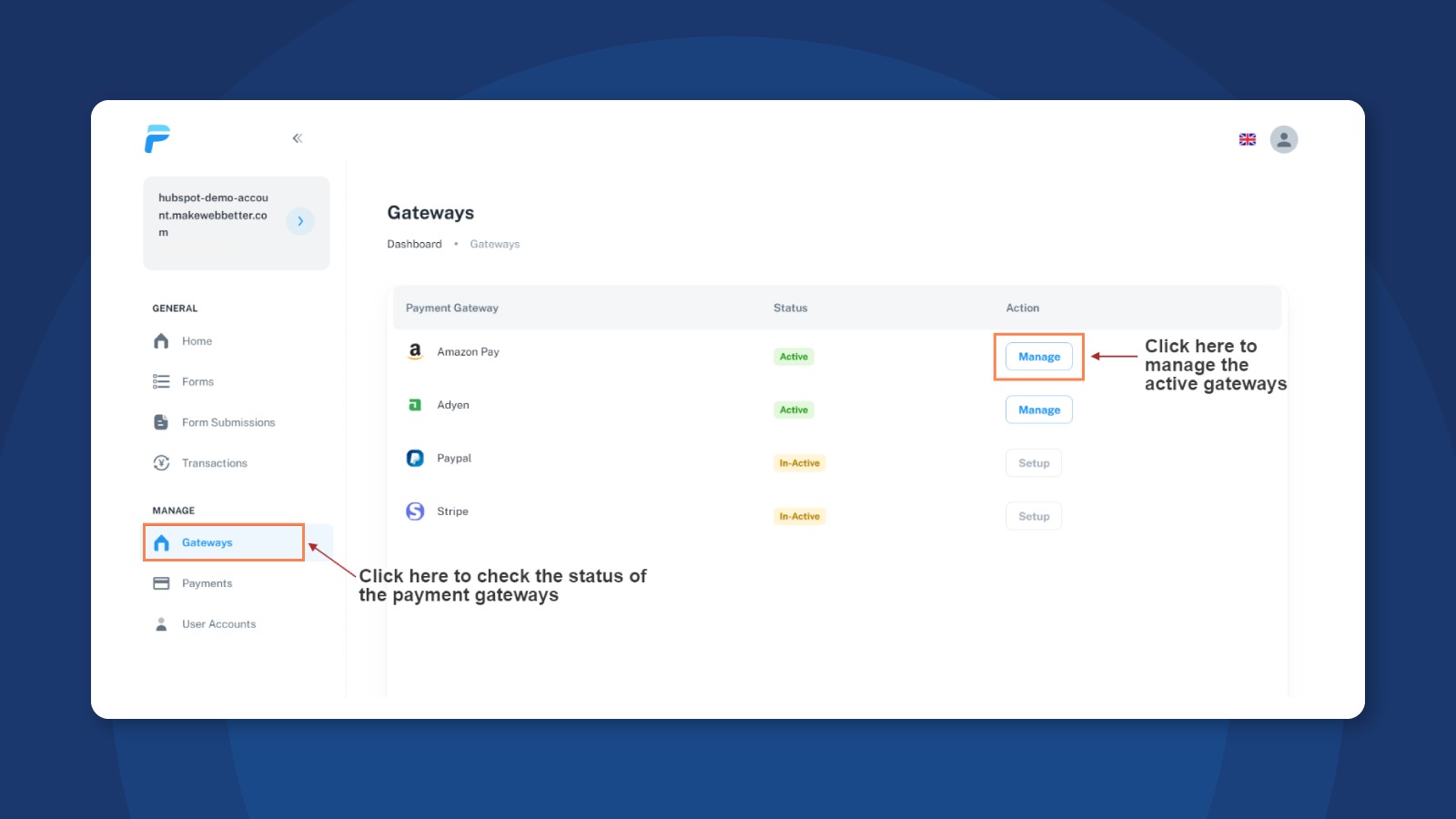1456x819 pixels.
Task: Click the Gateways breadcrumb text
Action: point(495,244)
